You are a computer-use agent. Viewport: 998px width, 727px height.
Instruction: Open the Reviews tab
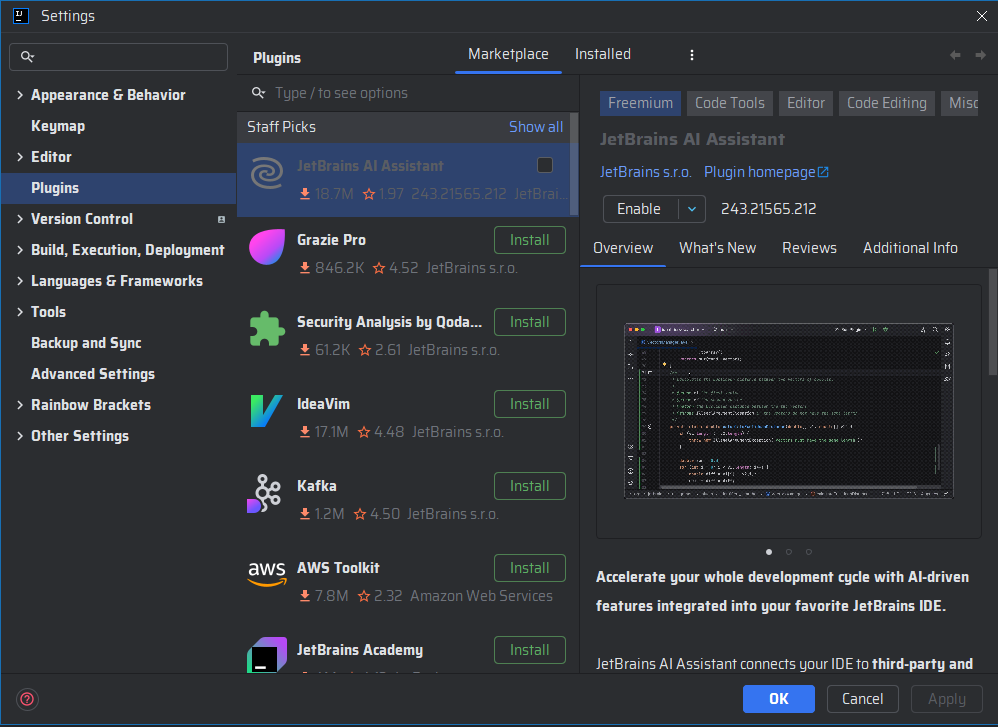coord(809,248)
